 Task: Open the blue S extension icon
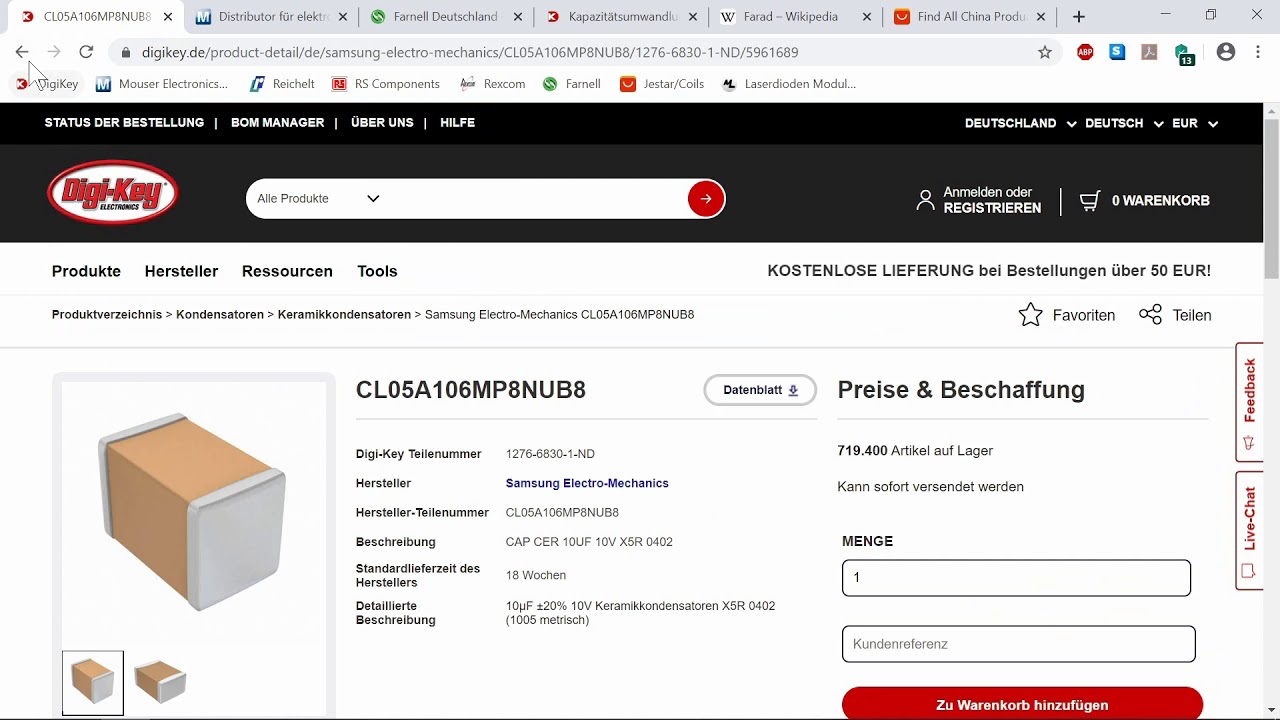pos(1117,53)
